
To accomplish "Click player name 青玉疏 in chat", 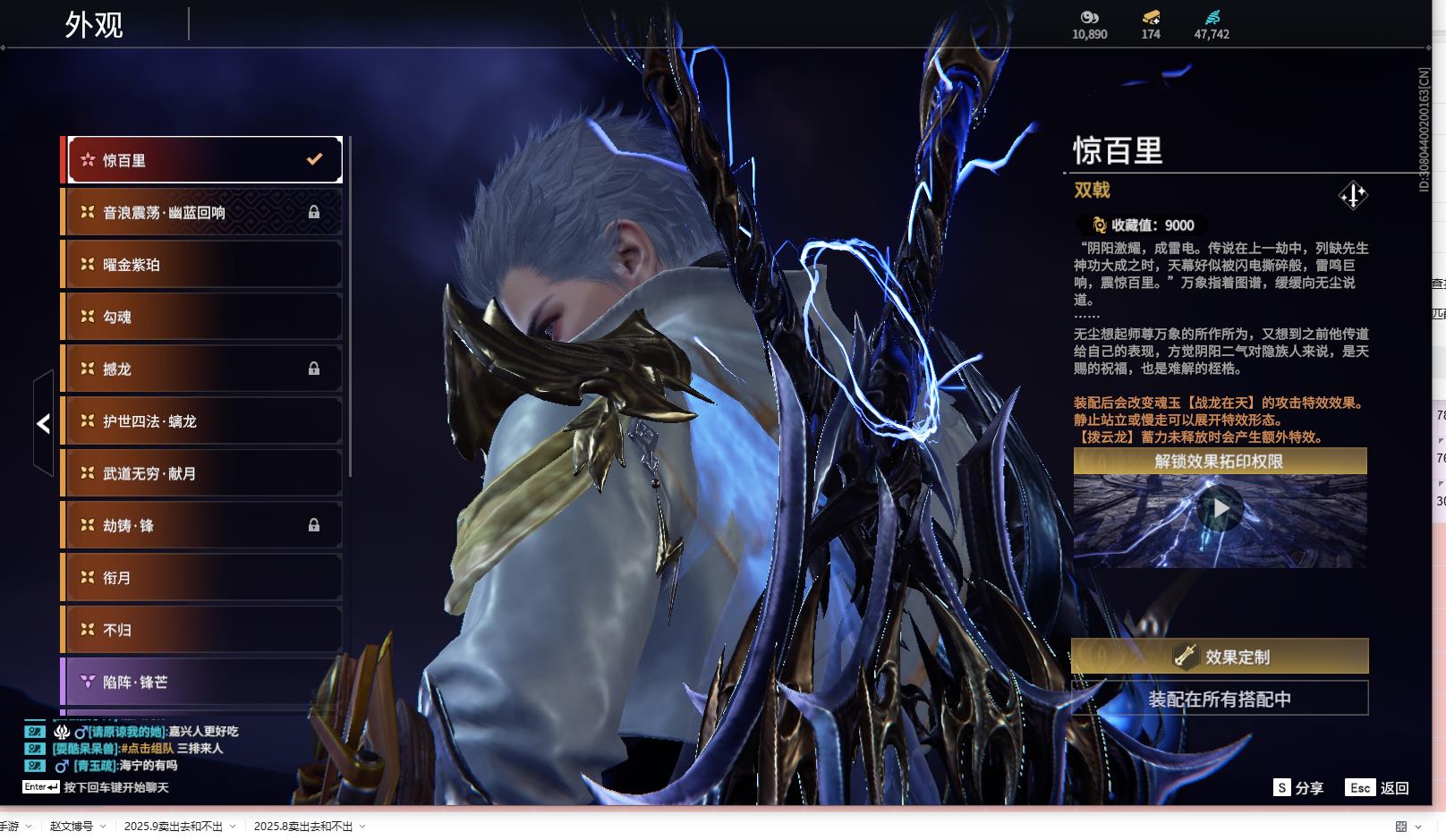I will point(94,766).
